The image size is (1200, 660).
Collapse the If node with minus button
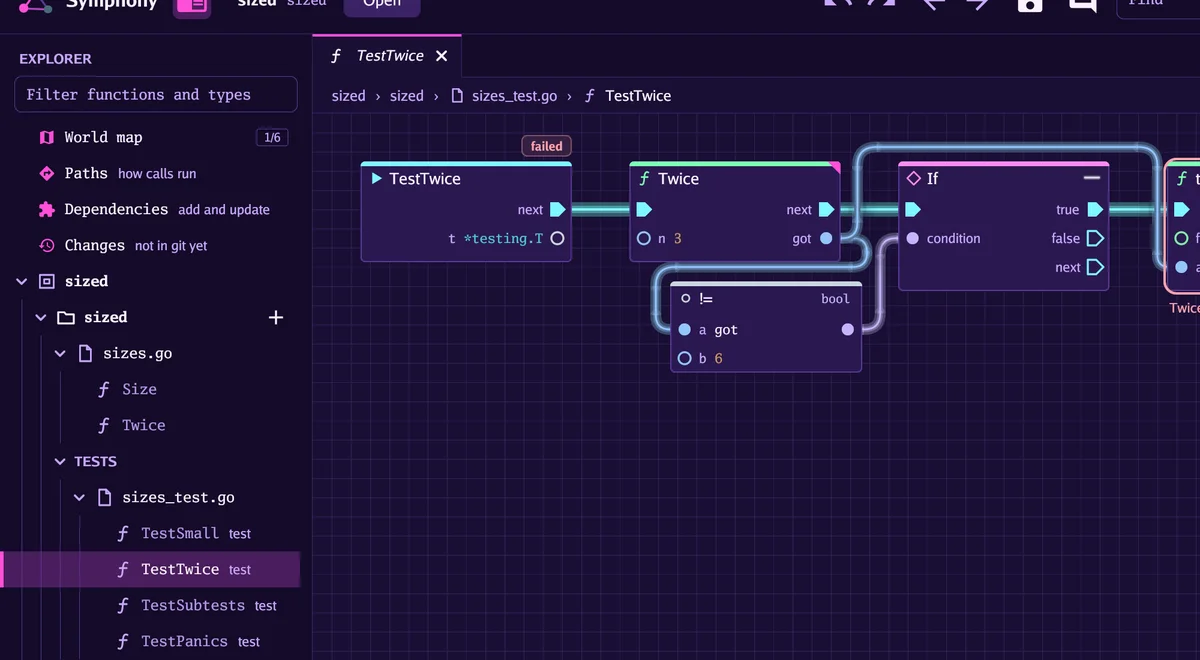point(1092,178)
